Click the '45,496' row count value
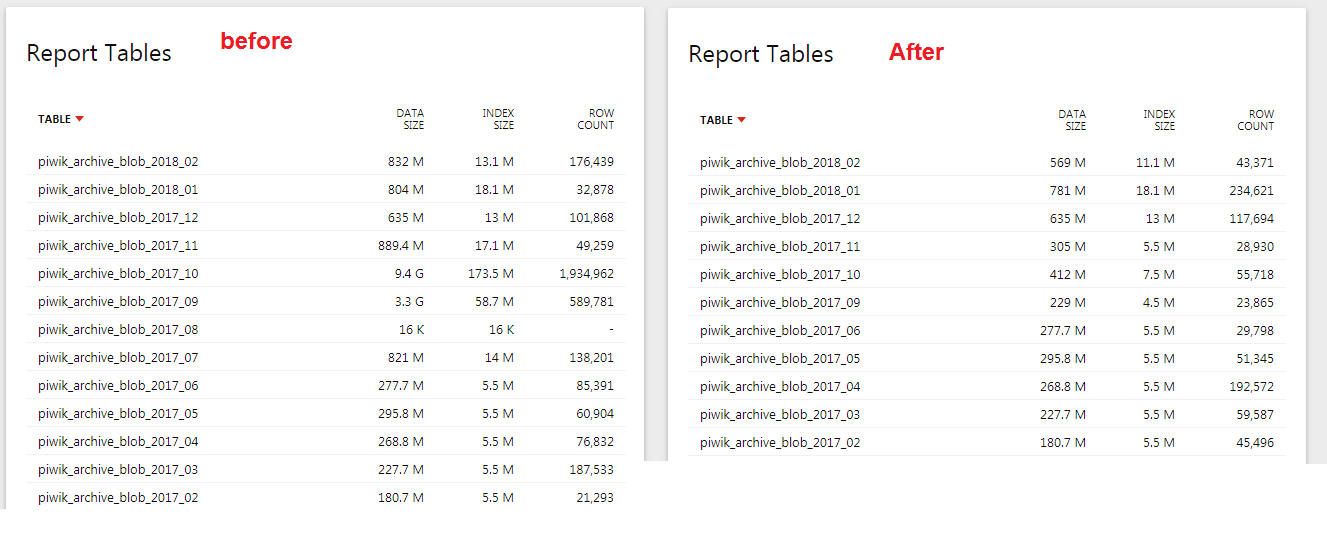Image resolution: width=1327 pixels, height=534 pixels. pyautogui.click(x=1256, y=442)
